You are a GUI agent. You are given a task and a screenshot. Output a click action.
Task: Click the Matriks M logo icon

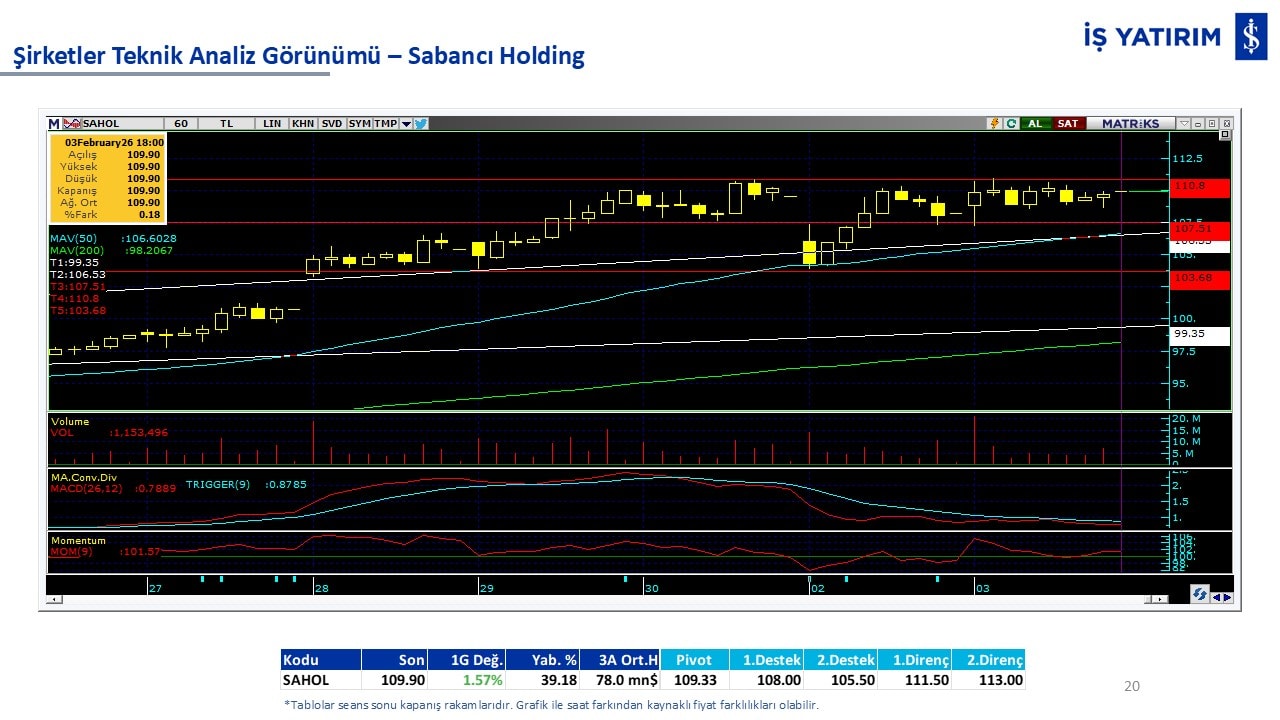54,124
